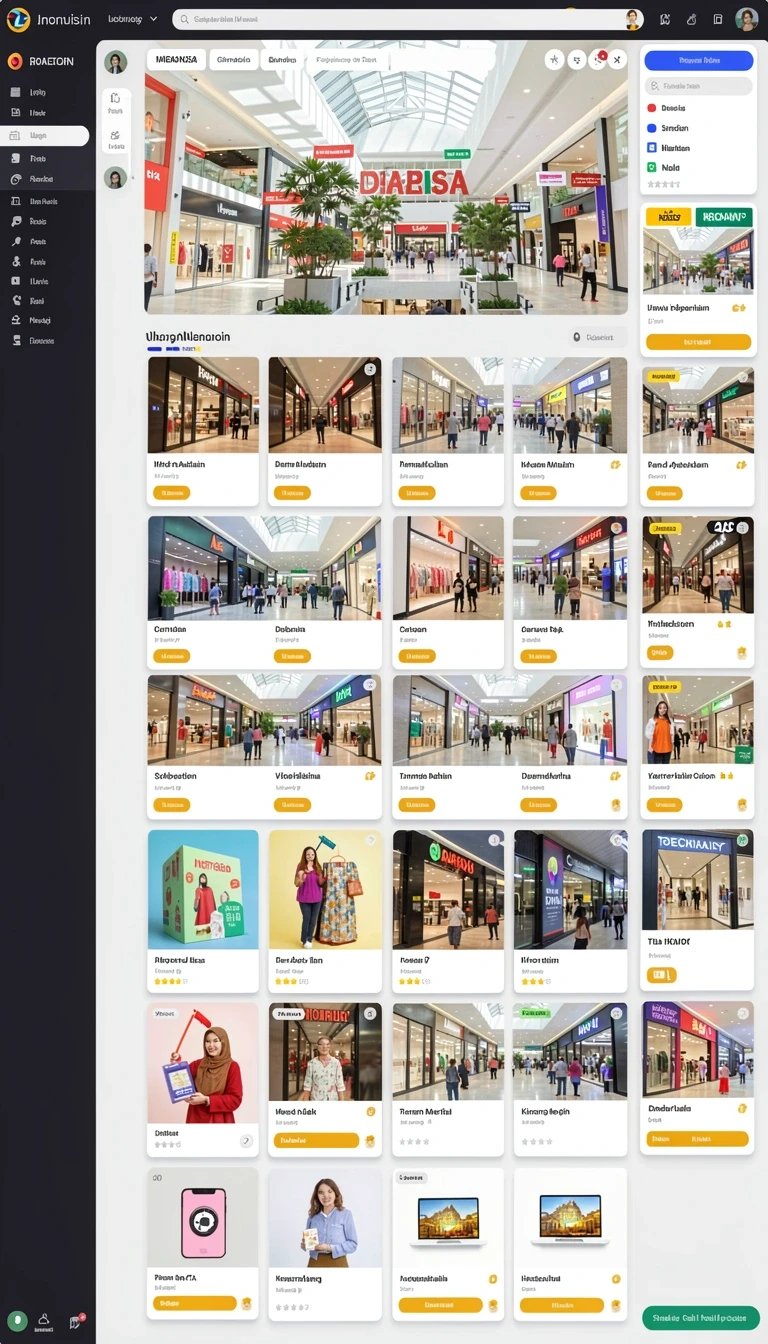
Task: Click the star icon above the hero image
Action: click(x=555, y=59)
